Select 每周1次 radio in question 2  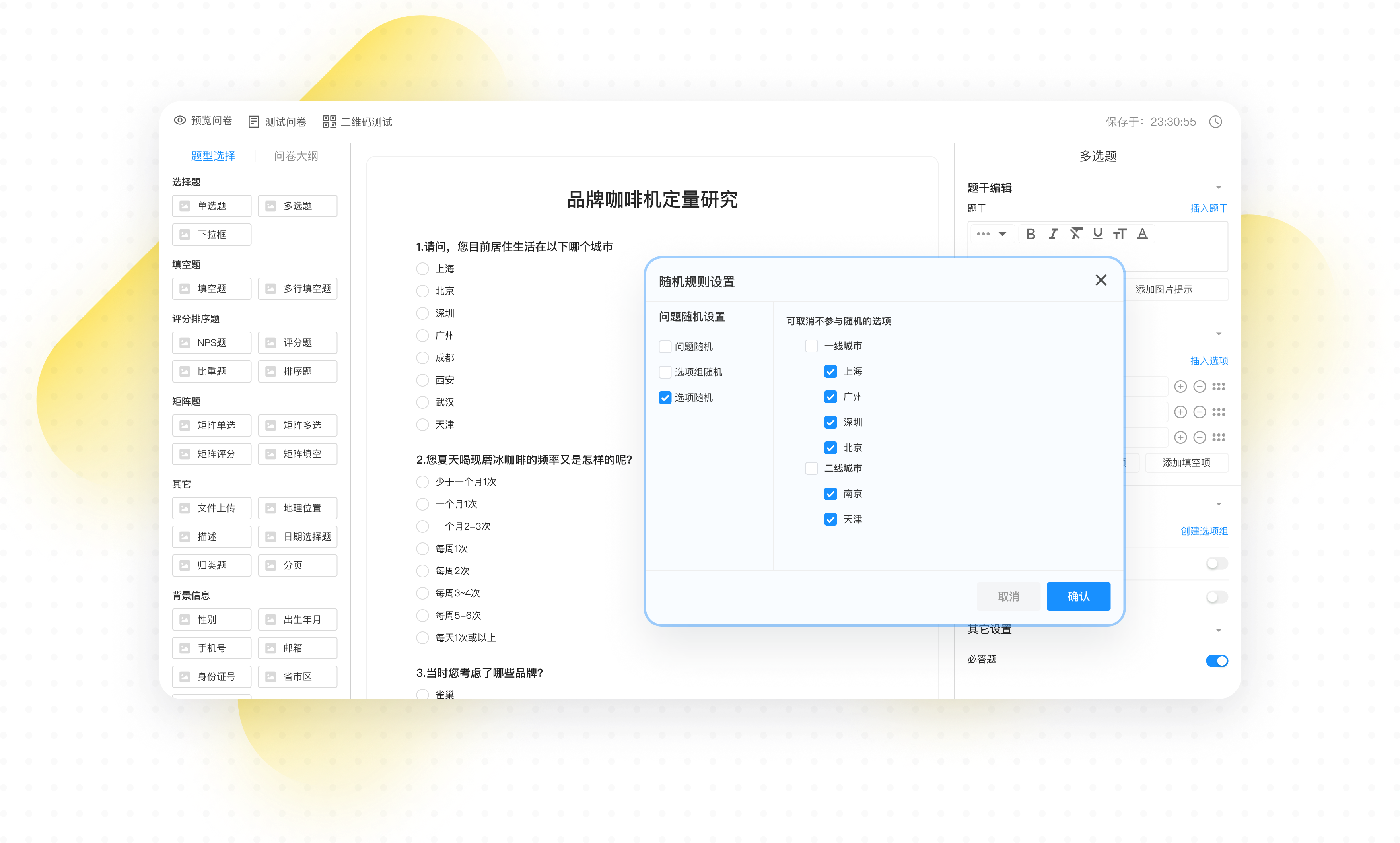(x=422, y=549)
